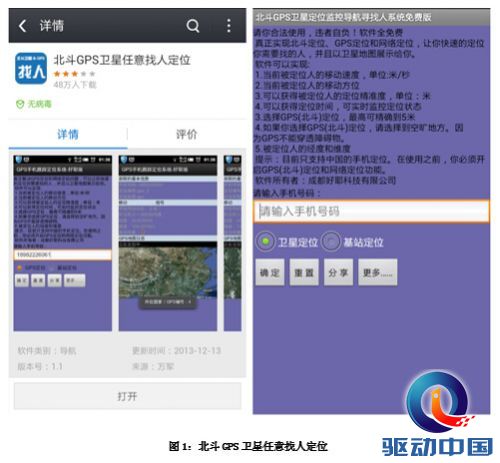500x463 pixels.
Task: Open the map screenshot thumbnail
Action: click(x=168, y=243)
